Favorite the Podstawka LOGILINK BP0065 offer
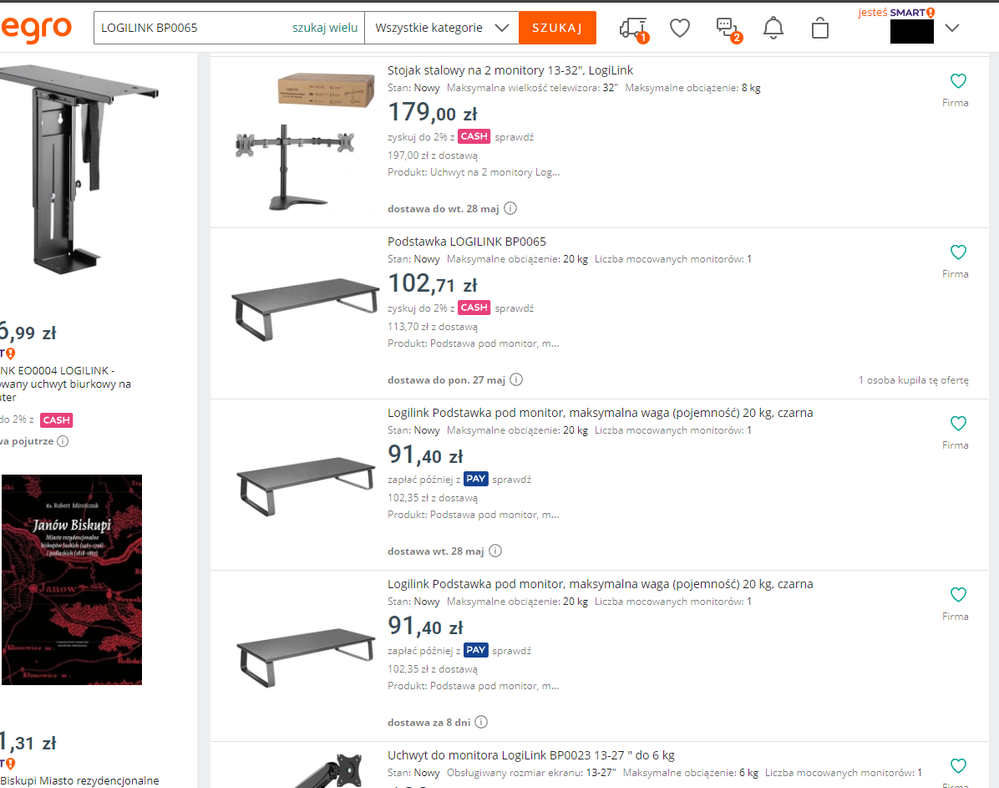Viewport: 999px width, 788px height. 958,253
